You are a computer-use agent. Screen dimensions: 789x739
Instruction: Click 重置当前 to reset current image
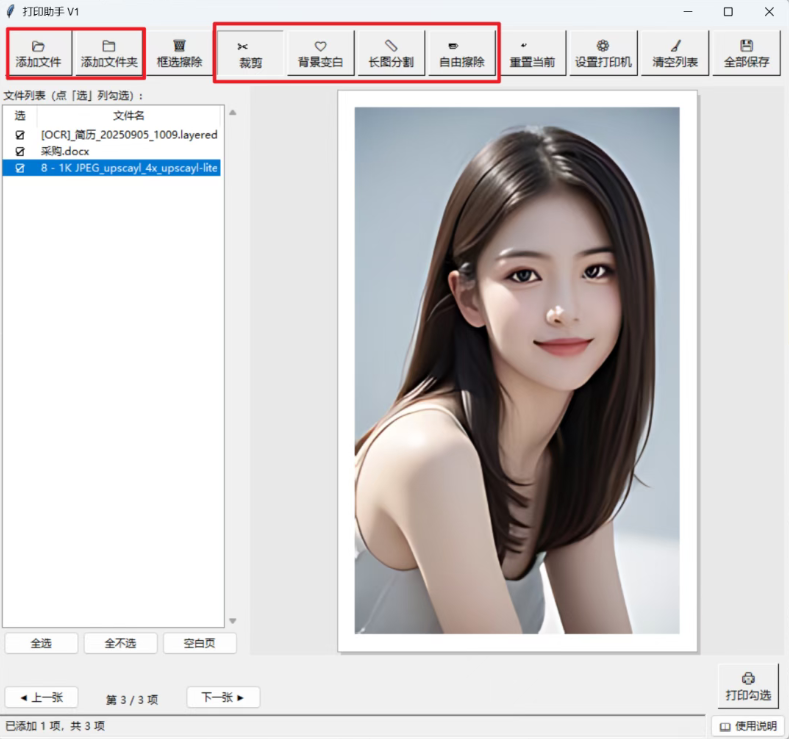(x=532, y=54)
